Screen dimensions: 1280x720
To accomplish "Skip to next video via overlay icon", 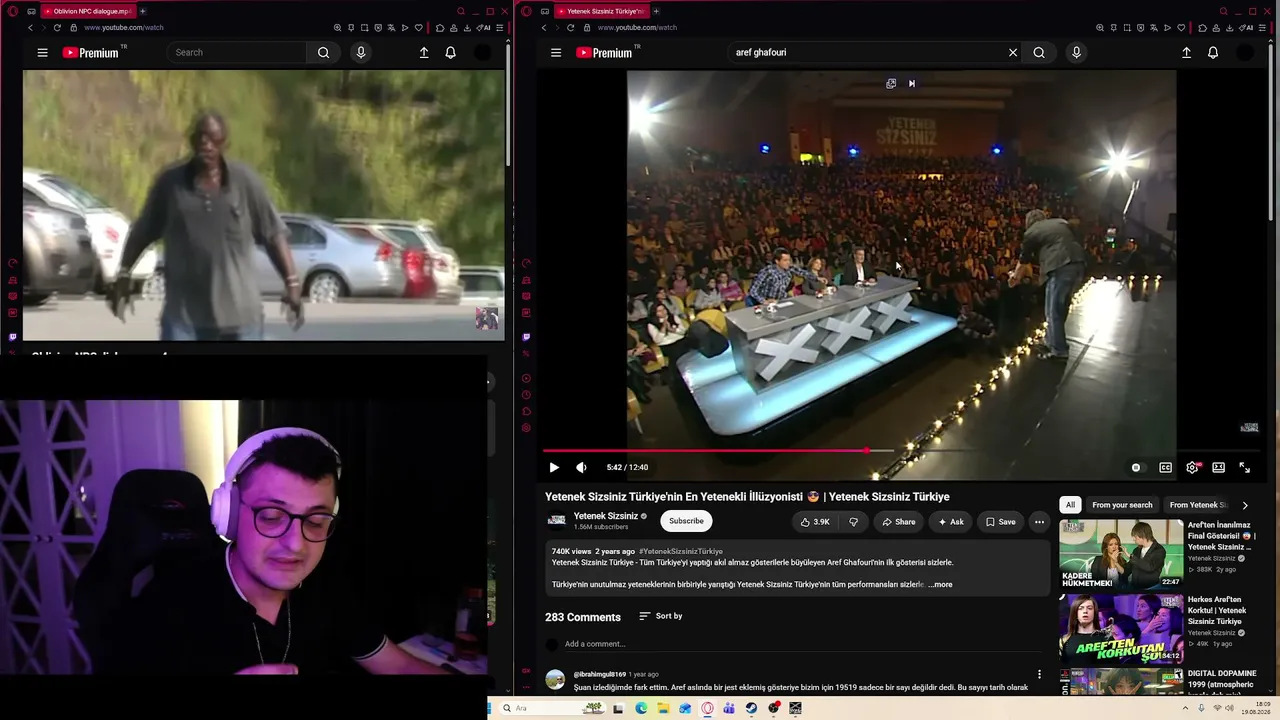I will [912, 84].
